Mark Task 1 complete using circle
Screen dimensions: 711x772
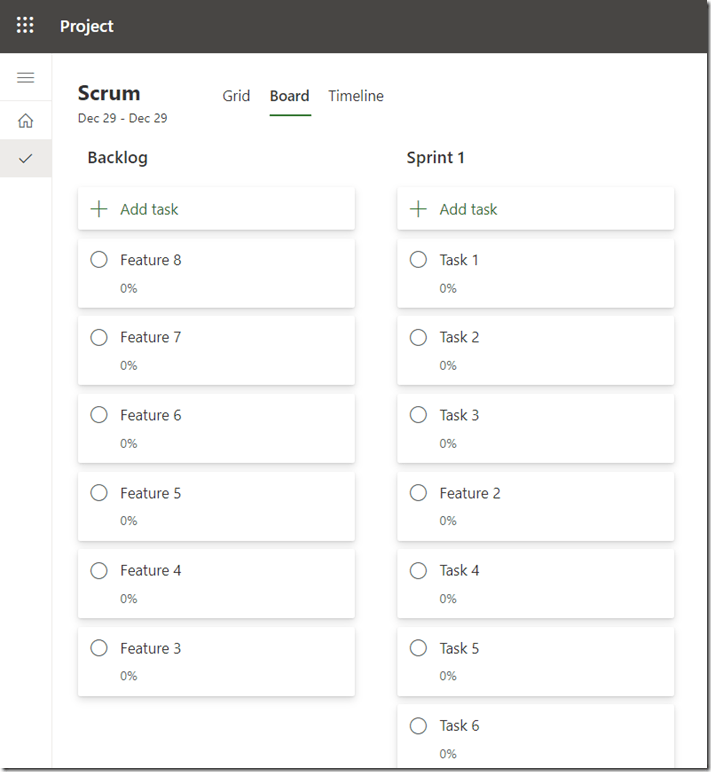418,260
